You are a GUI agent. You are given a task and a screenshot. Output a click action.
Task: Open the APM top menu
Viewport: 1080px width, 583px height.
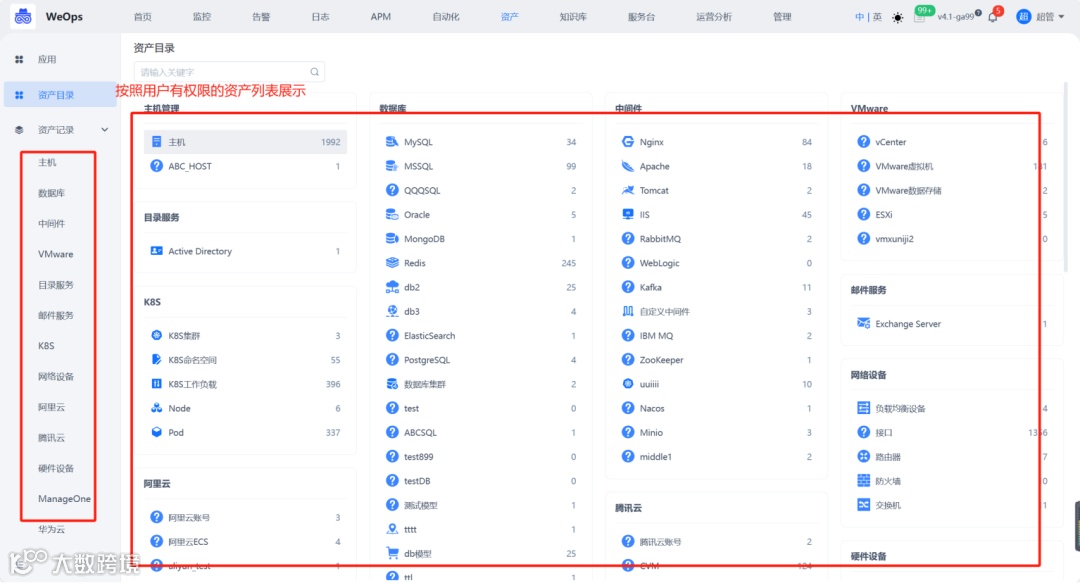pyautogui.click(x=380, y=17)
